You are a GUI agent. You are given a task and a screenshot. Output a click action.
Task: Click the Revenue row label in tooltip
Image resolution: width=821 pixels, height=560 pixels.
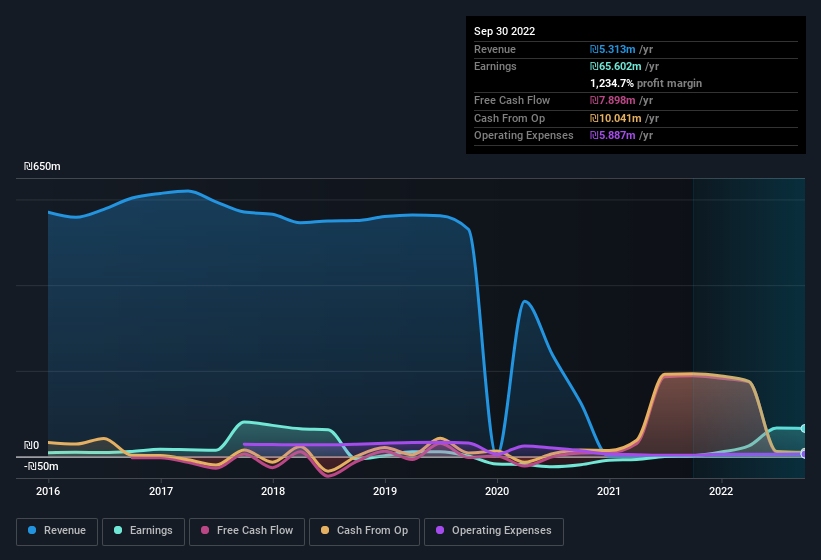(x=495, y=49)
